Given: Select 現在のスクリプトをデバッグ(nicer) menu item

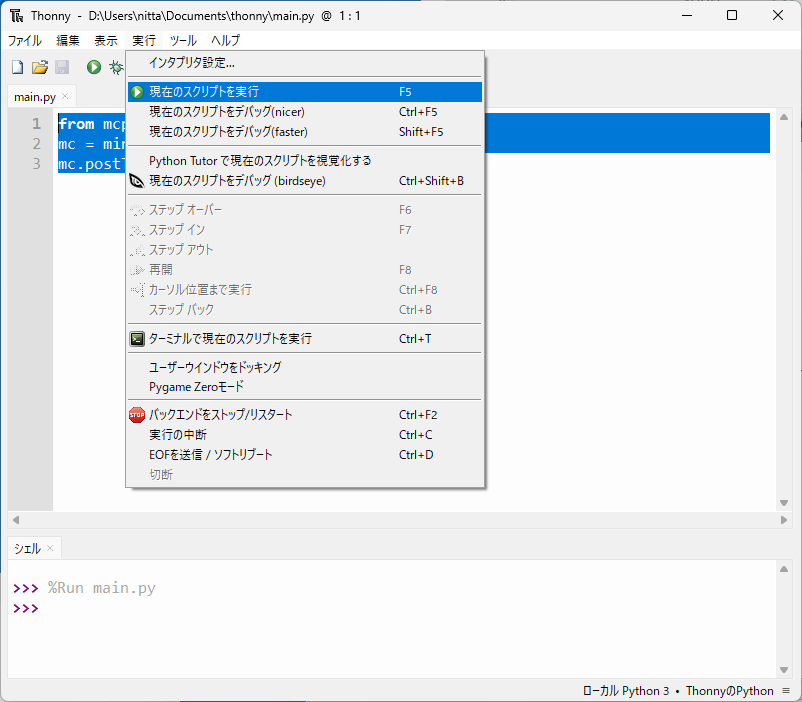Looking at the screenshot, I should point(226,112).
